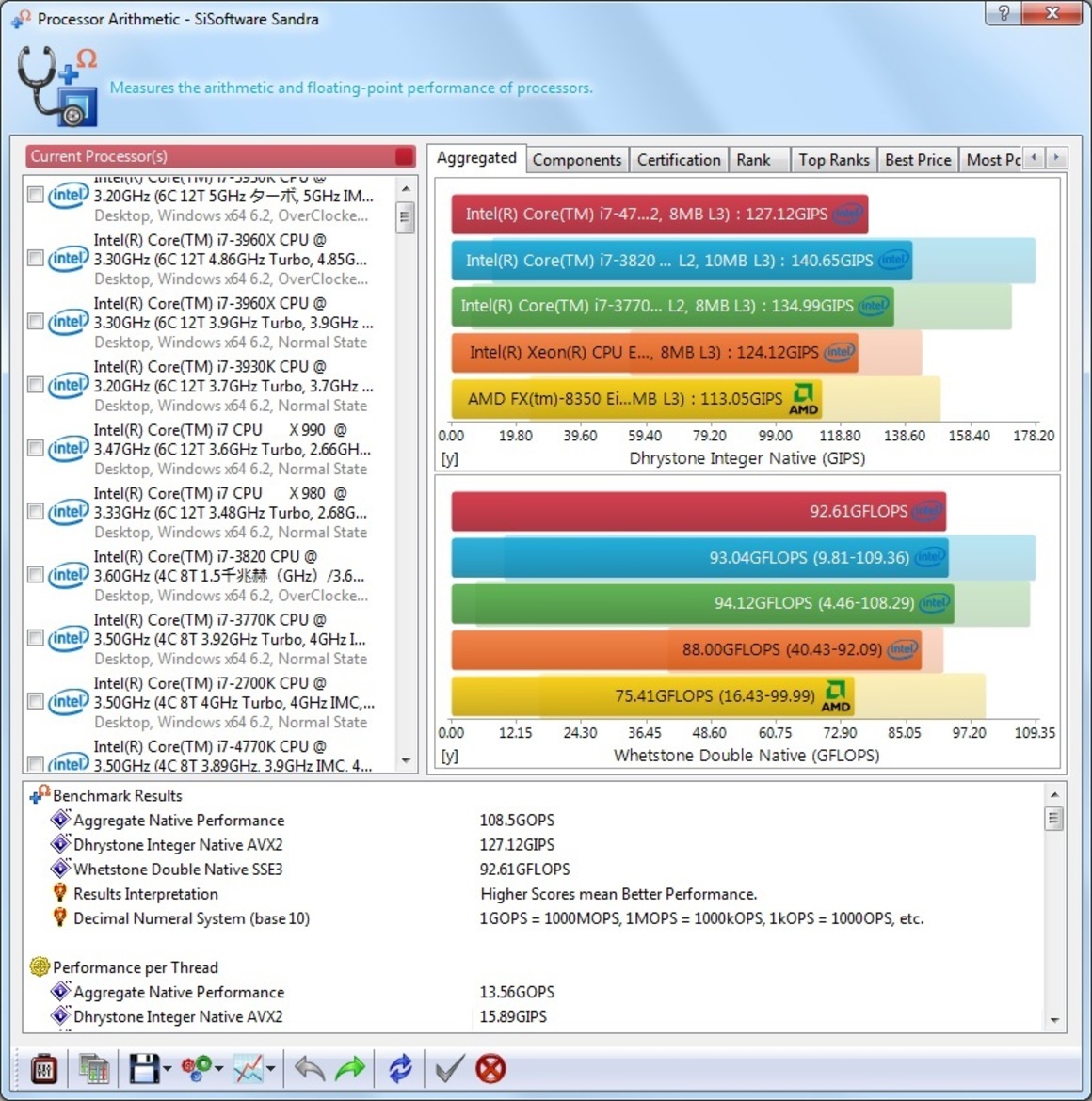Select the Aggregate Native Performance 108.5GOPS row
The height and width of the screenshot is (1101, 1092).
534,821
